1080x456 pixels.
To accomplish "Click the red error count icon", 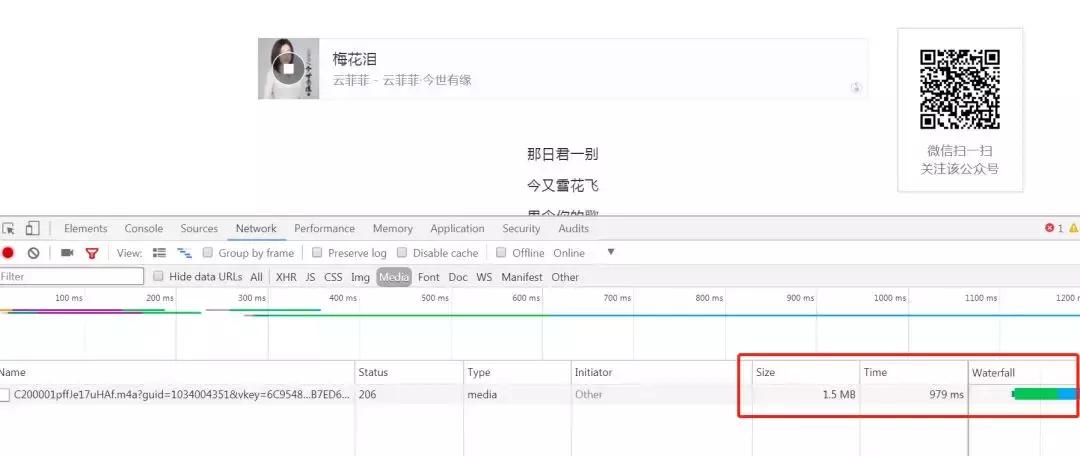I will 1050,228.
